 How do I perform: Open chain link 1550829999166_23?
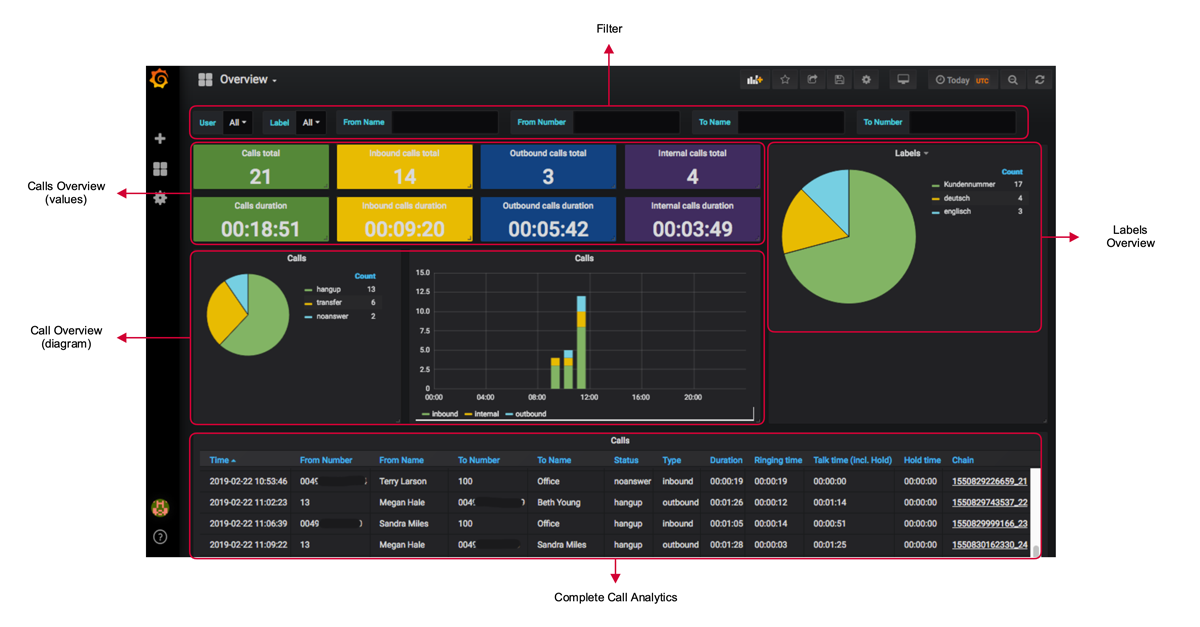(x=989, y=523)
